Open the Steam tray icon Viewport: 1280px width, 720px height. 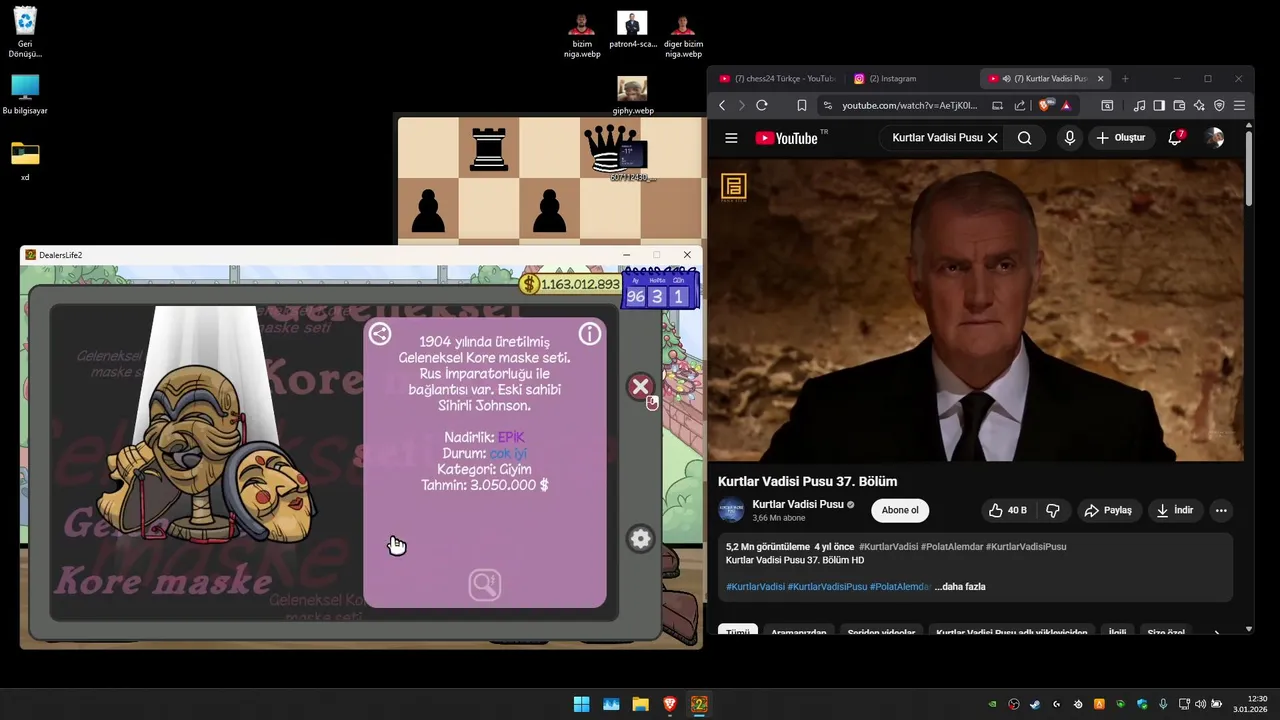[x=1035, y=704]
